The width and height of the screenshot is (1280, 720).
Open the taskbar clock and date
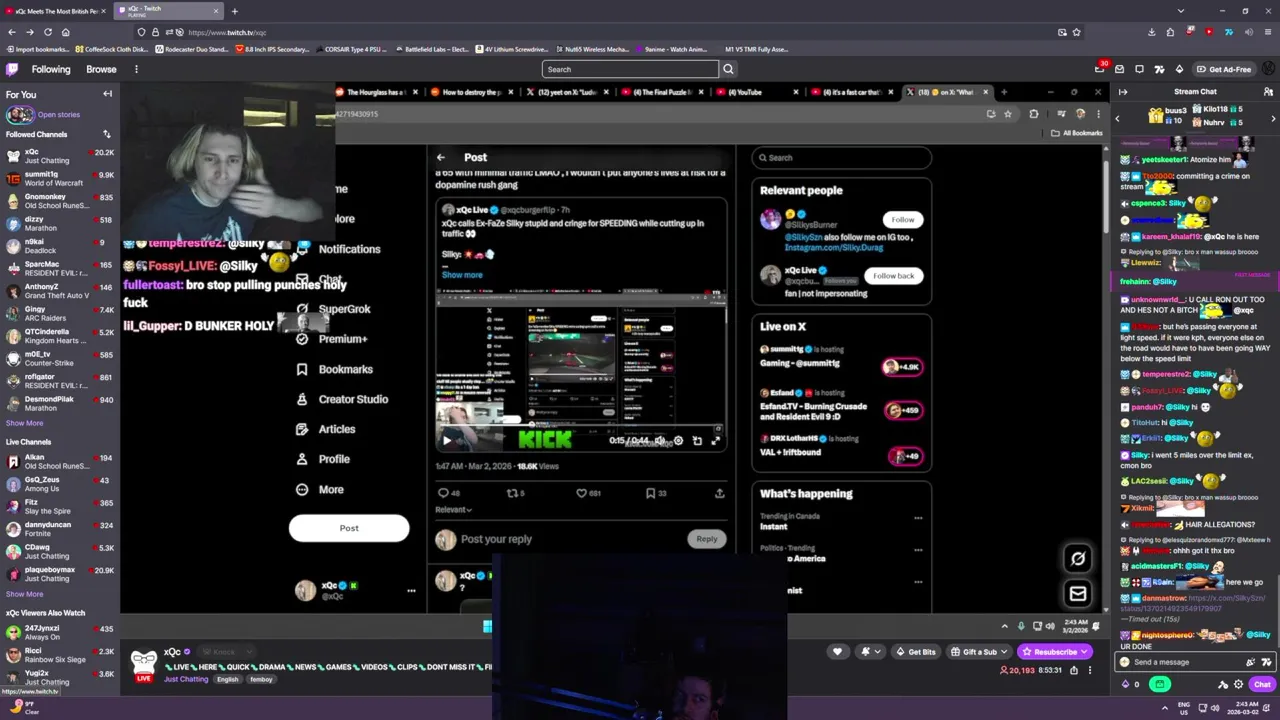click(x=1243, y=708)
